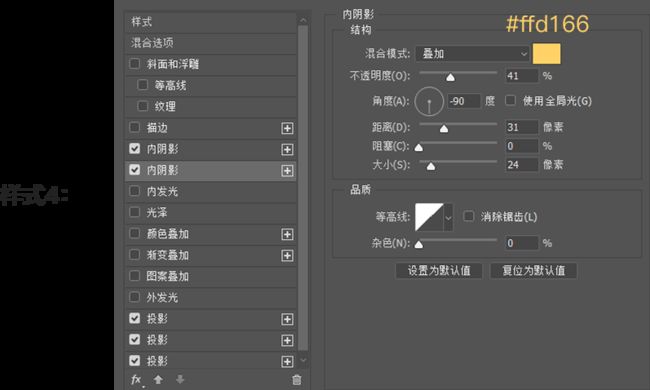The width and height of the screenshot is (650, 390).
Task: Click the plus icon on the middle 投影 row
Action: tap(287, 340)
